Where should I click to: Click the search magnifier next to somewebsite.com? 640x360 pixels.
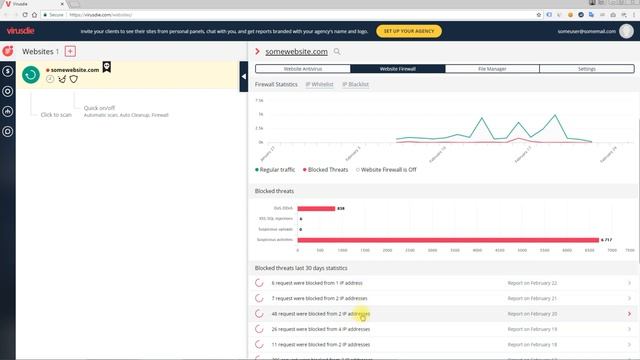pyautogui.click(x=337, y=51)
